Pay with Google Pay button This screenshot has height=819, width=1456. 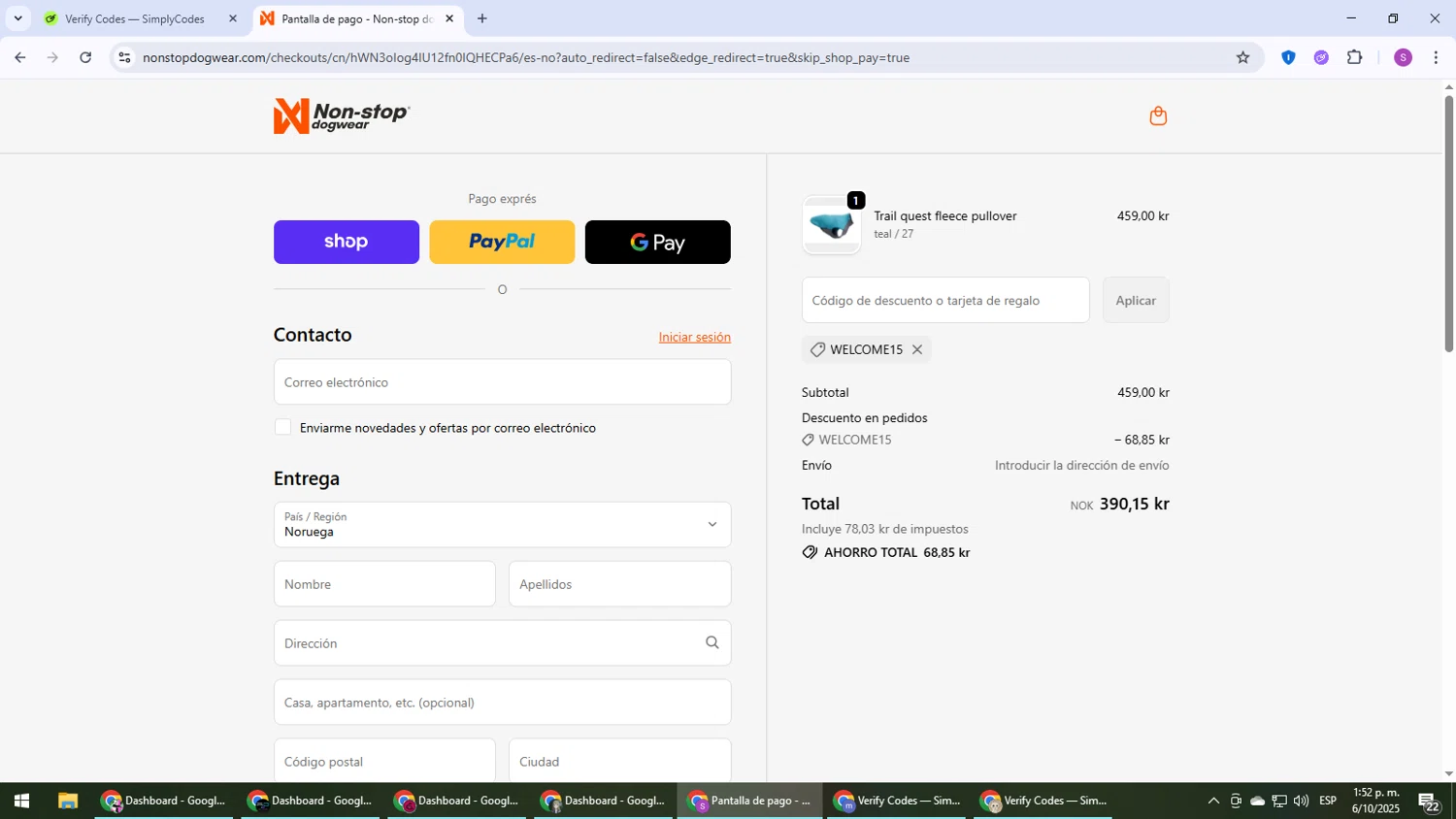coord(657,242)
